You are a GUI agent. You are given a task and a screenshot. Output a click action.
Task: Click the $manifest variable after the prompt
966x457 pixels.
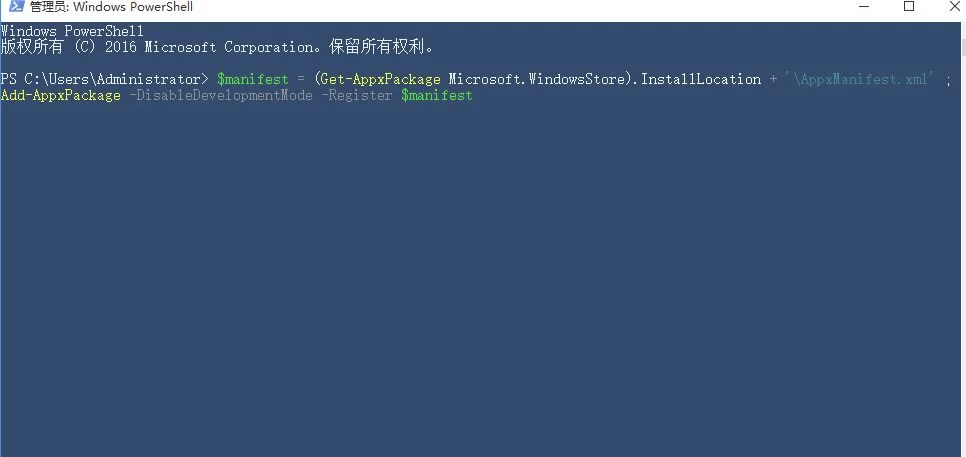click(x=253, y=79)
